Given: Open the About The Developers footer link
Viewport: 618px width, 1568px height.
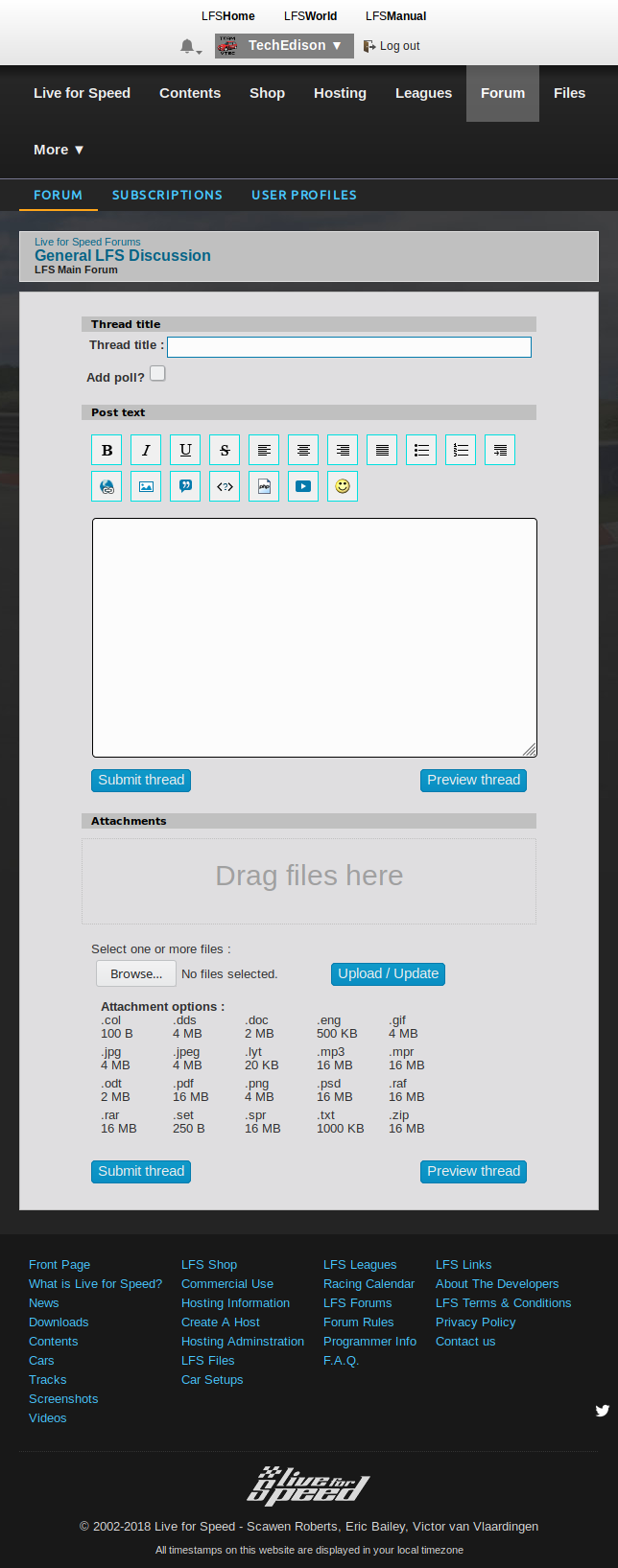Looking at the screenshot, I should coord(497,1284).
